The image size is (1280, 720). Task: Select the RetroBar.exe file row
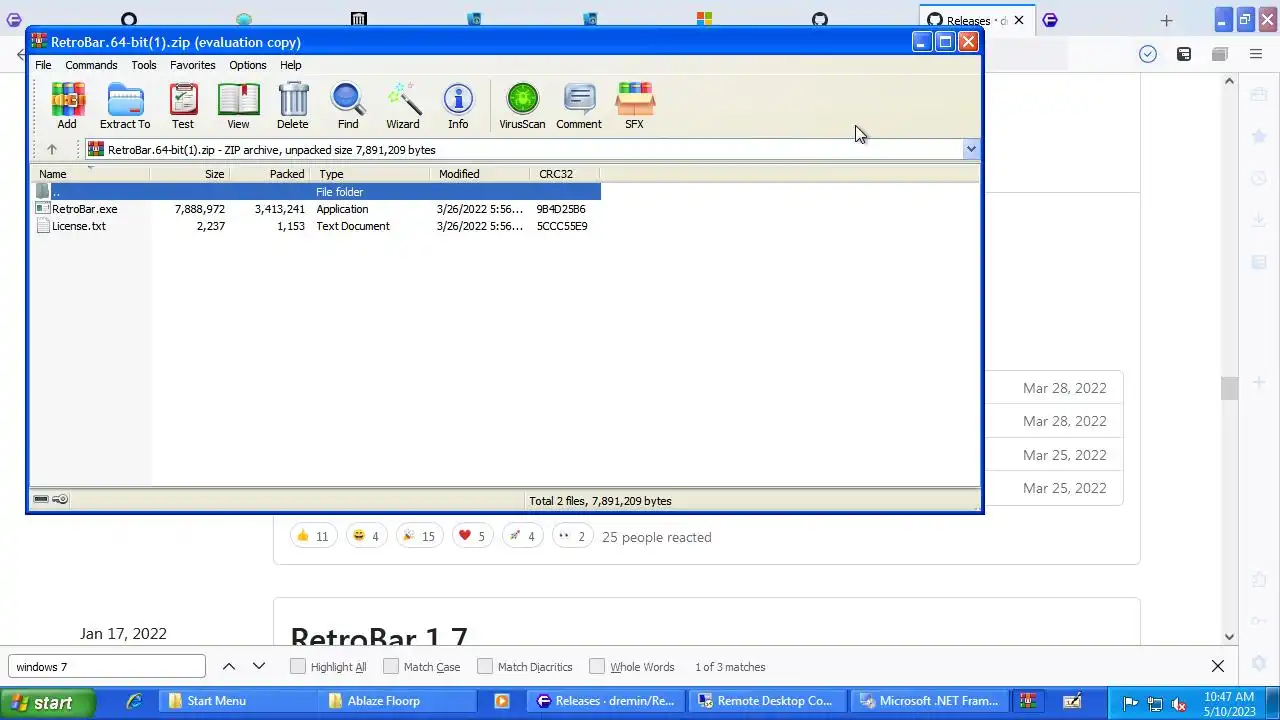(x=315, y=209)
